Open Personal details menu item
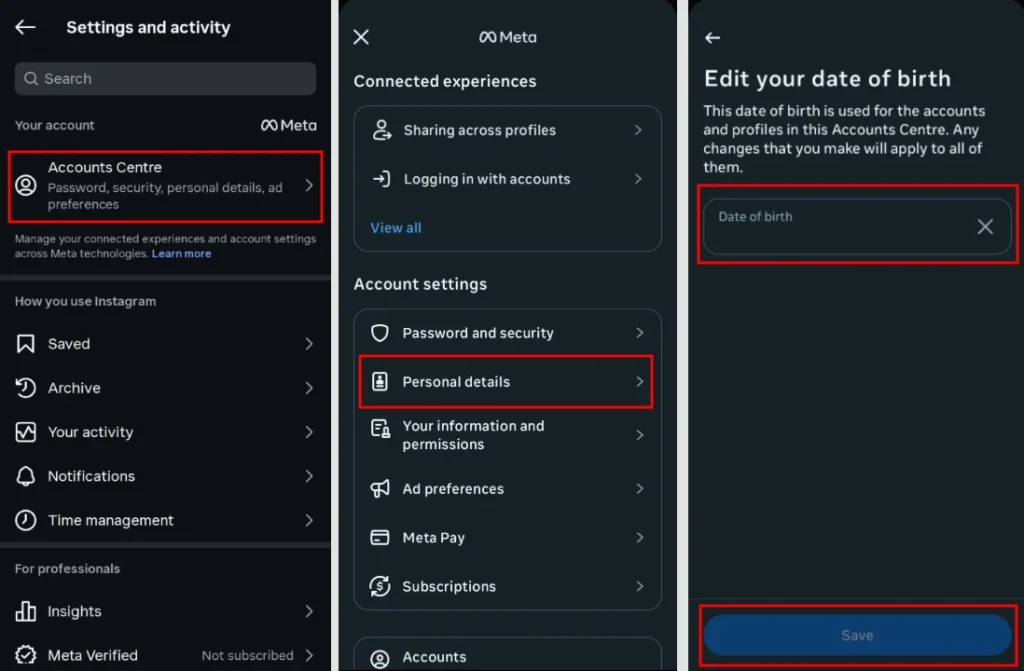This screenshot has height=671, width=1024. click(x=506, y=382)
